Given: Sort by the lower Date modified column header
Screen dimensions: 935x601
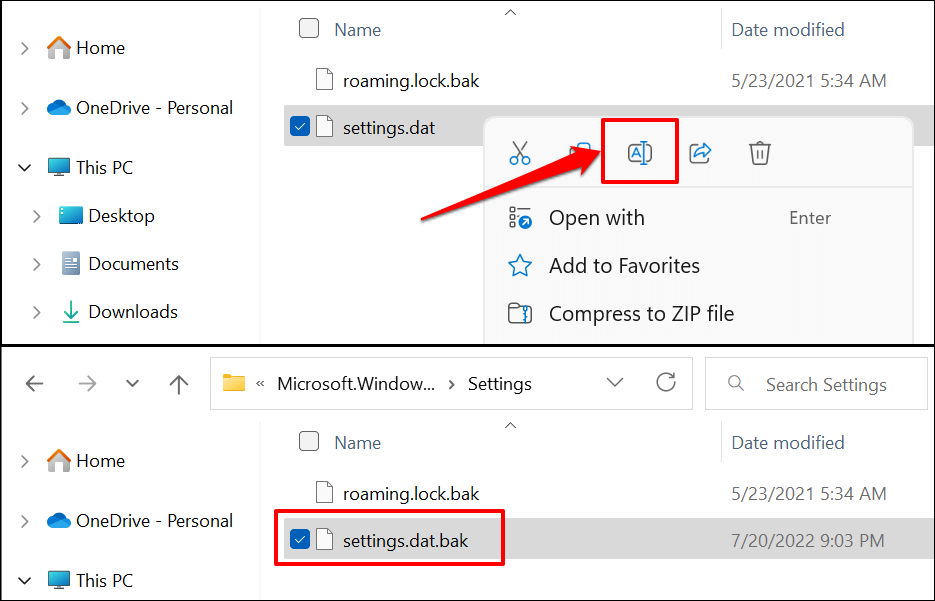Looking at the screenshot, I should (x=787, y=442).
